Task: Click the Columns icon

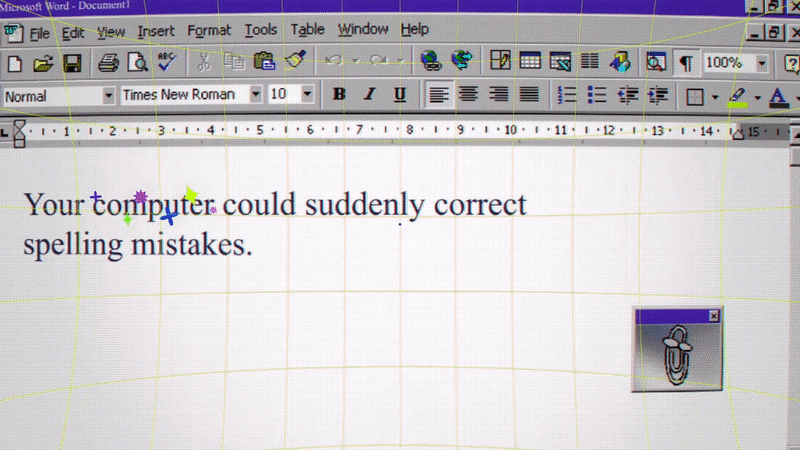Action: point(590,61)
